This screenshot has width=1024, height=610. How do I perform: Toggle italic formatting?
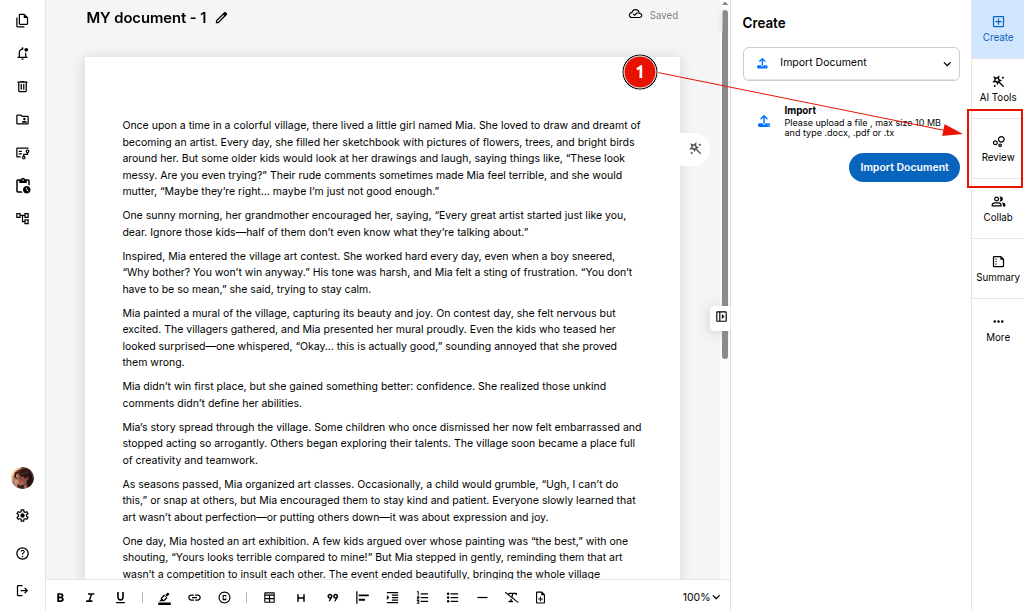click(x=90, y=597)
